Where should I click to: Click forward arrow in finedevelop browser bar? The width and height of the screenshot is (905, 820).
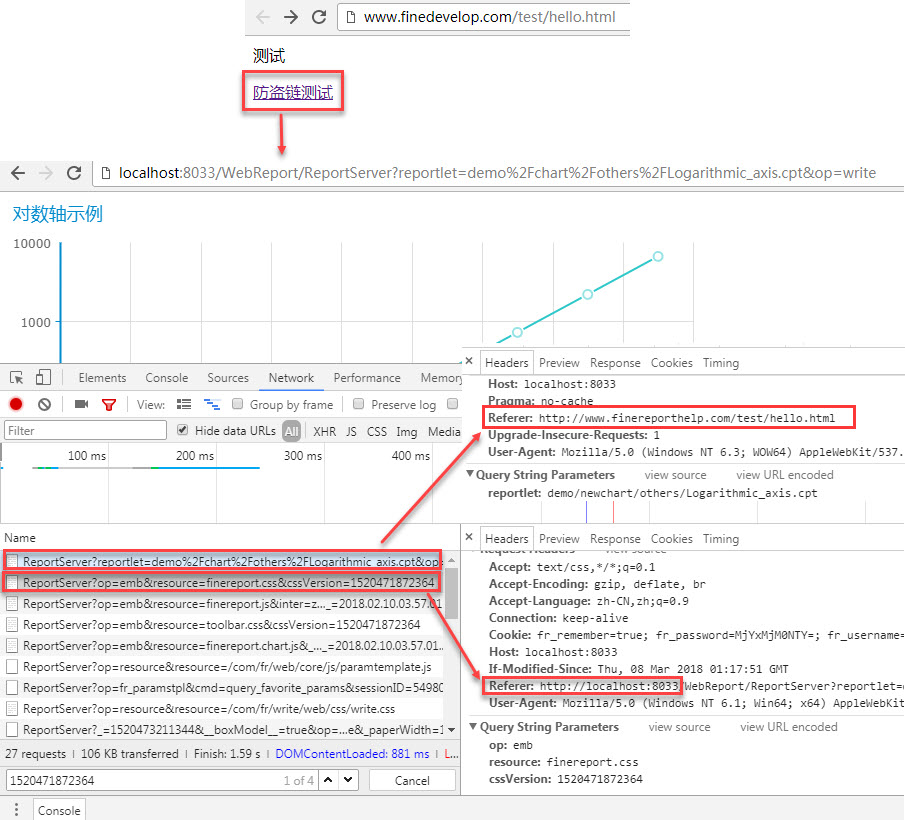[291, 17]
